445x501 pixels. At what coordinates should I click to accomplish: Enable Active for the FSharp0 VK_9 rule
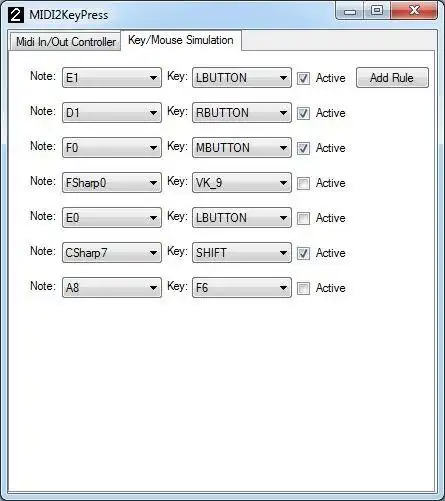tap(303, 183)
